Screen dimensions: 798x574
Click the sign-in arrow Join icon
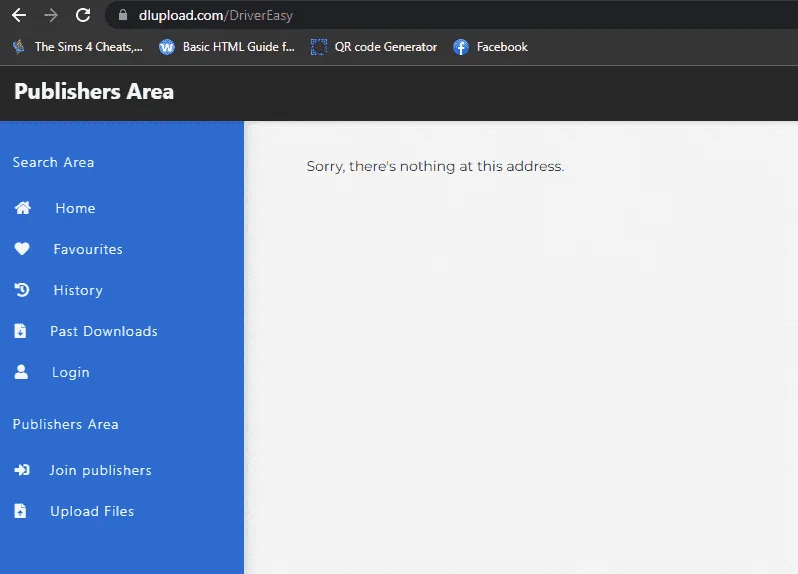(22, 470)
